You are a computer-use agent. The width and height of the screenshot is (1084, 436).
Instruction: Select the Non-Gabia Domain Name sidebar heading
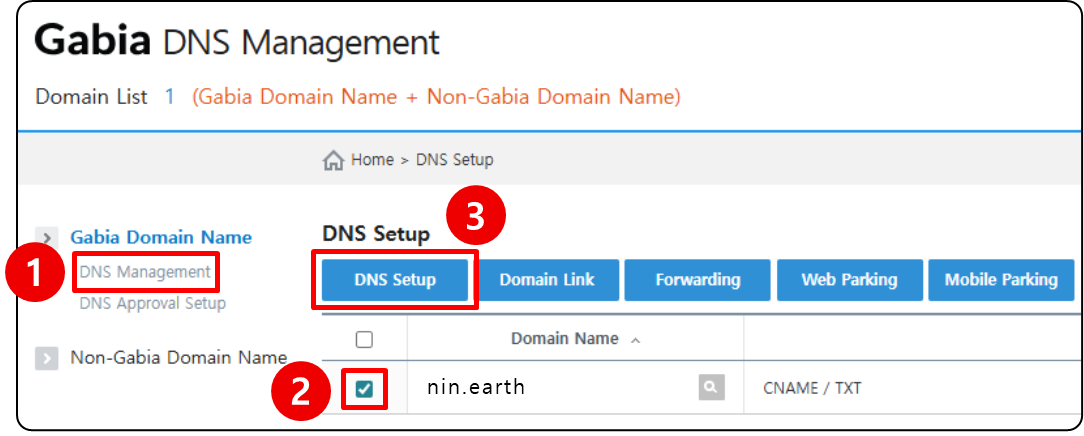coord(178,357)
